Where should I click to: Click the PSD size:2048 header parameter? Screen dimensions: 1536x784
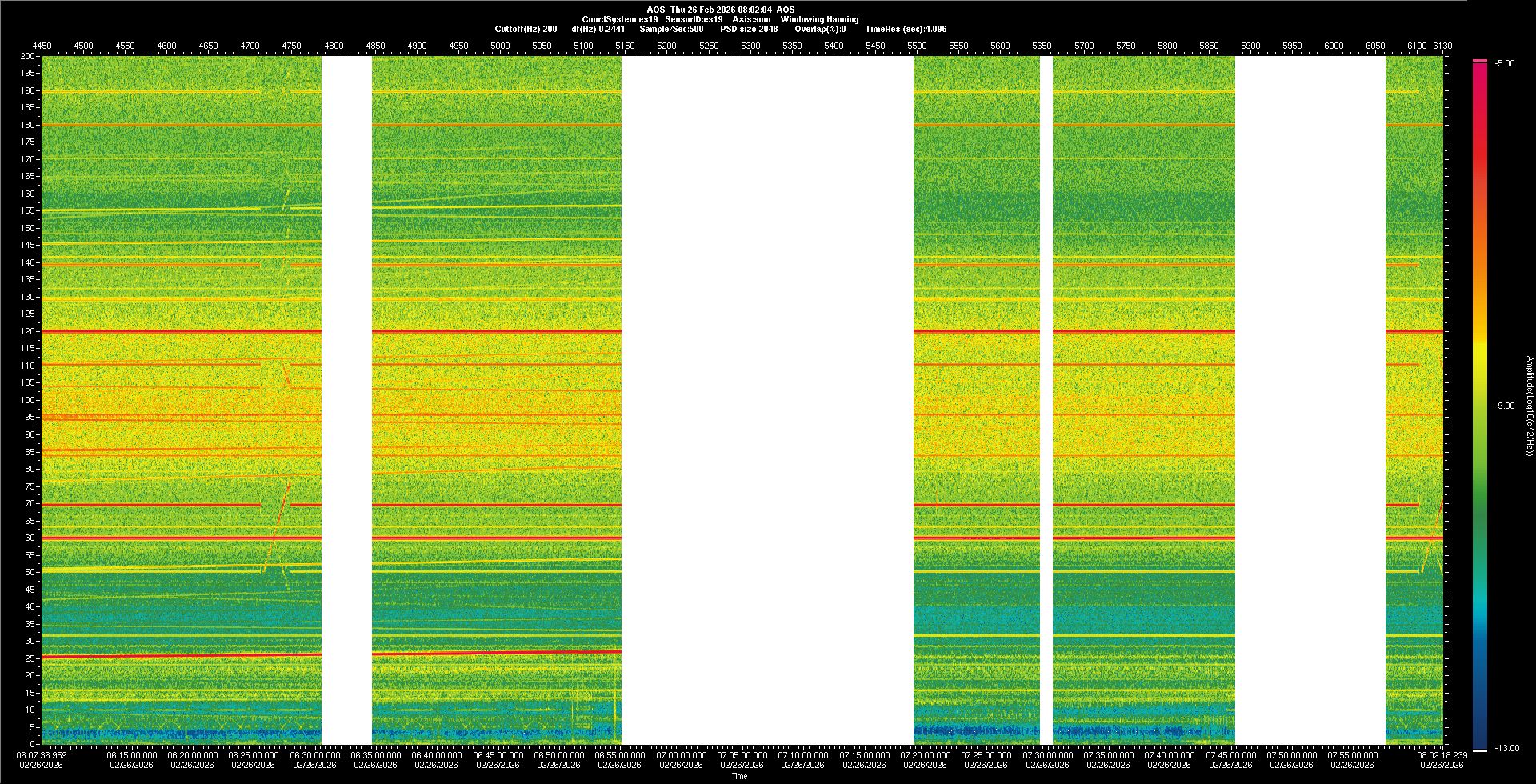[x=749, y=29]
